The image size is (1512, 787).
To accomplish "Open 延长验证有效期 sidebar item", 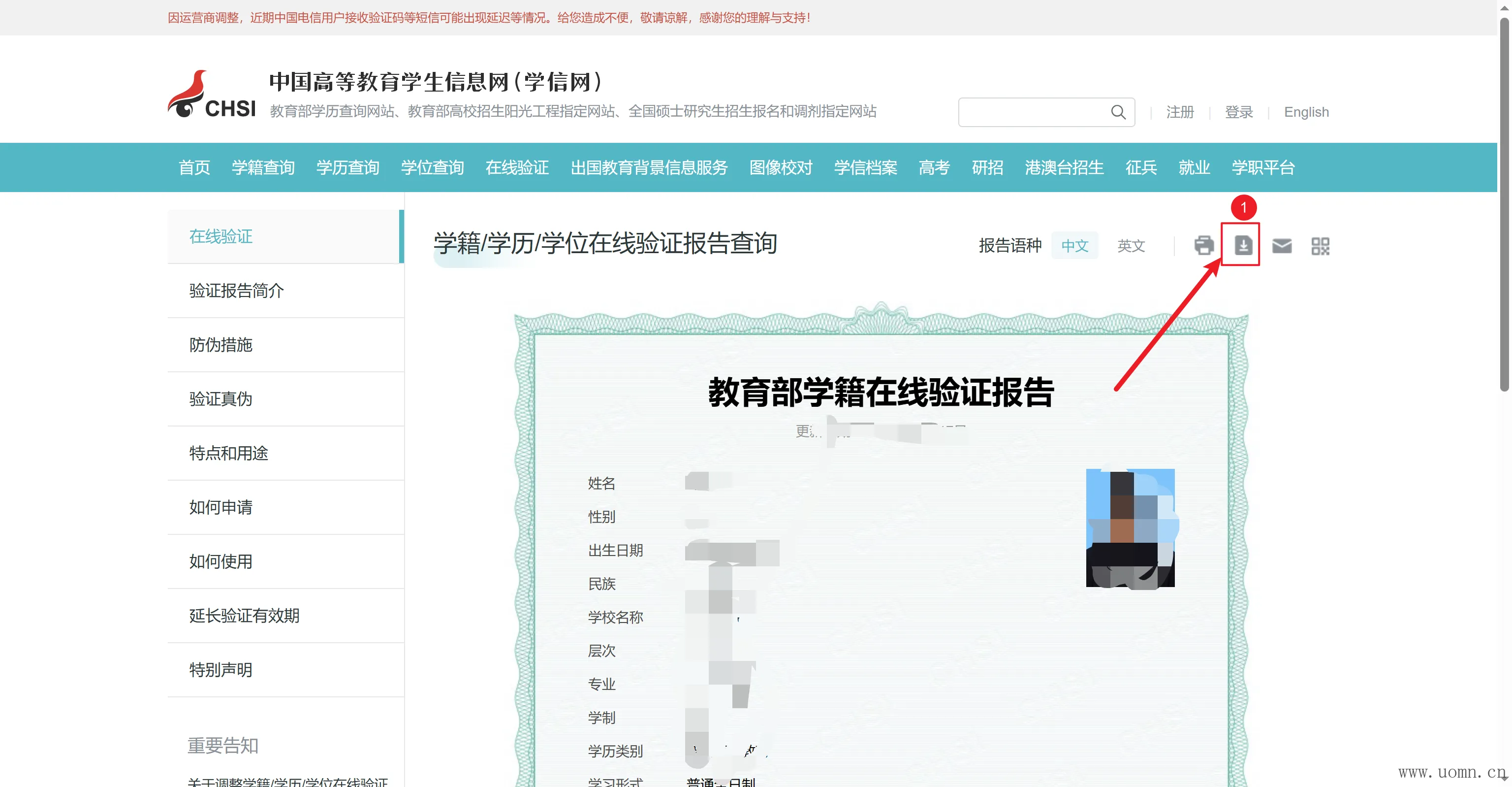I will click(244, 616).
